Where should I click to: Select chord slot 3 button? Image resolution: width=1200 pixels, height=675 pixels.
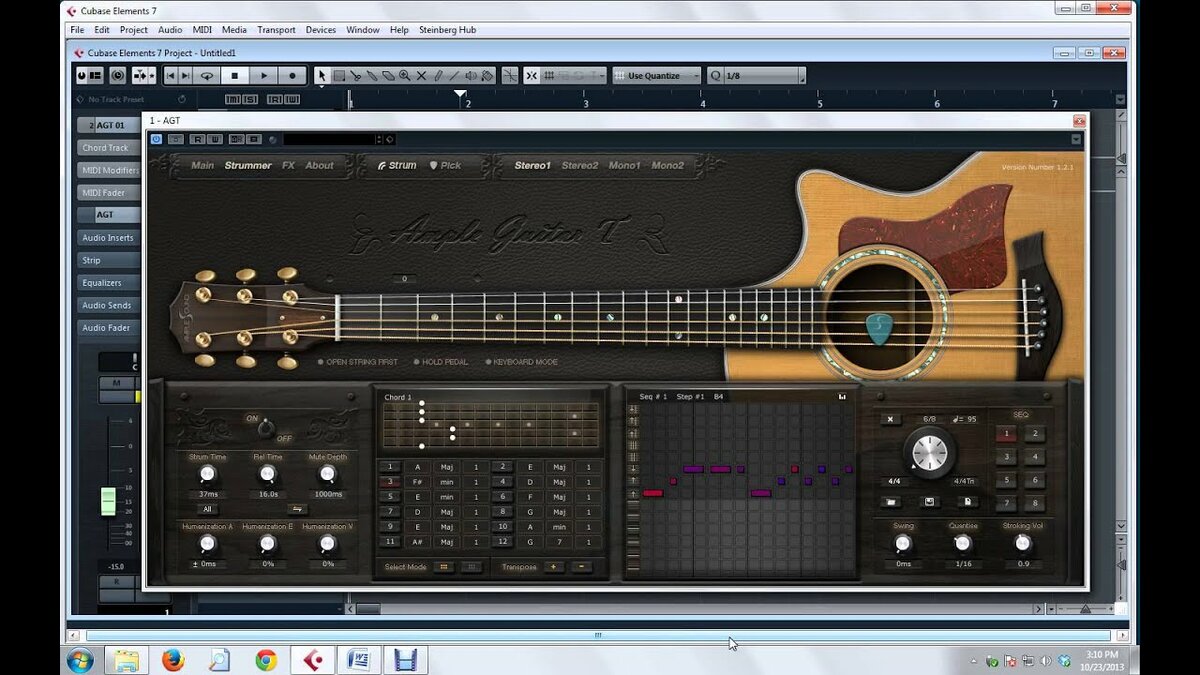(x=389, y=482)
